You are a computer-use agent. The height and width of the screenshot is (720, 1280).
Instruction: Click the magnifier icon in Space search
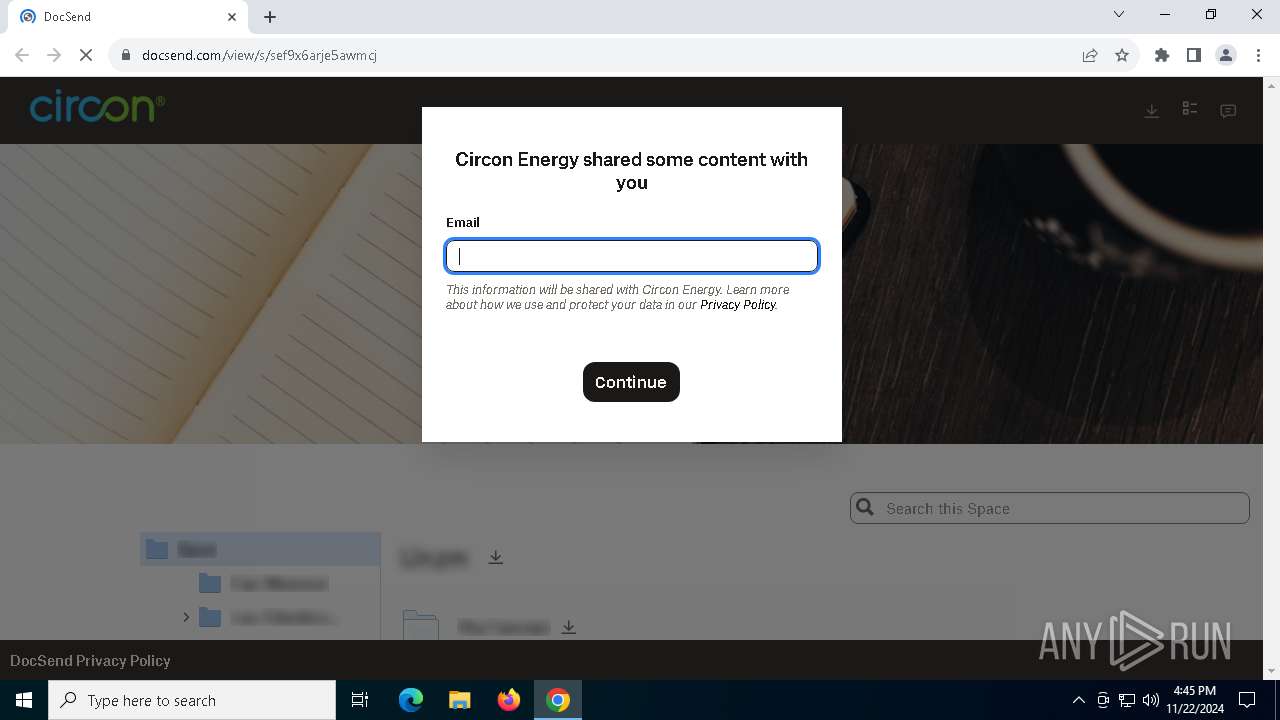click(x=866, y=508)
